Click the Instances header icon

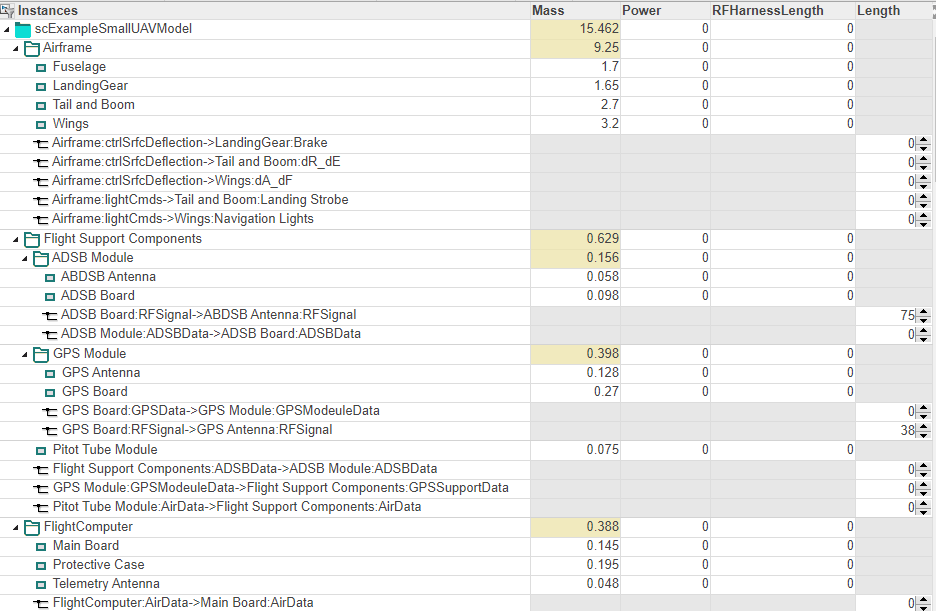pos(7,10)
